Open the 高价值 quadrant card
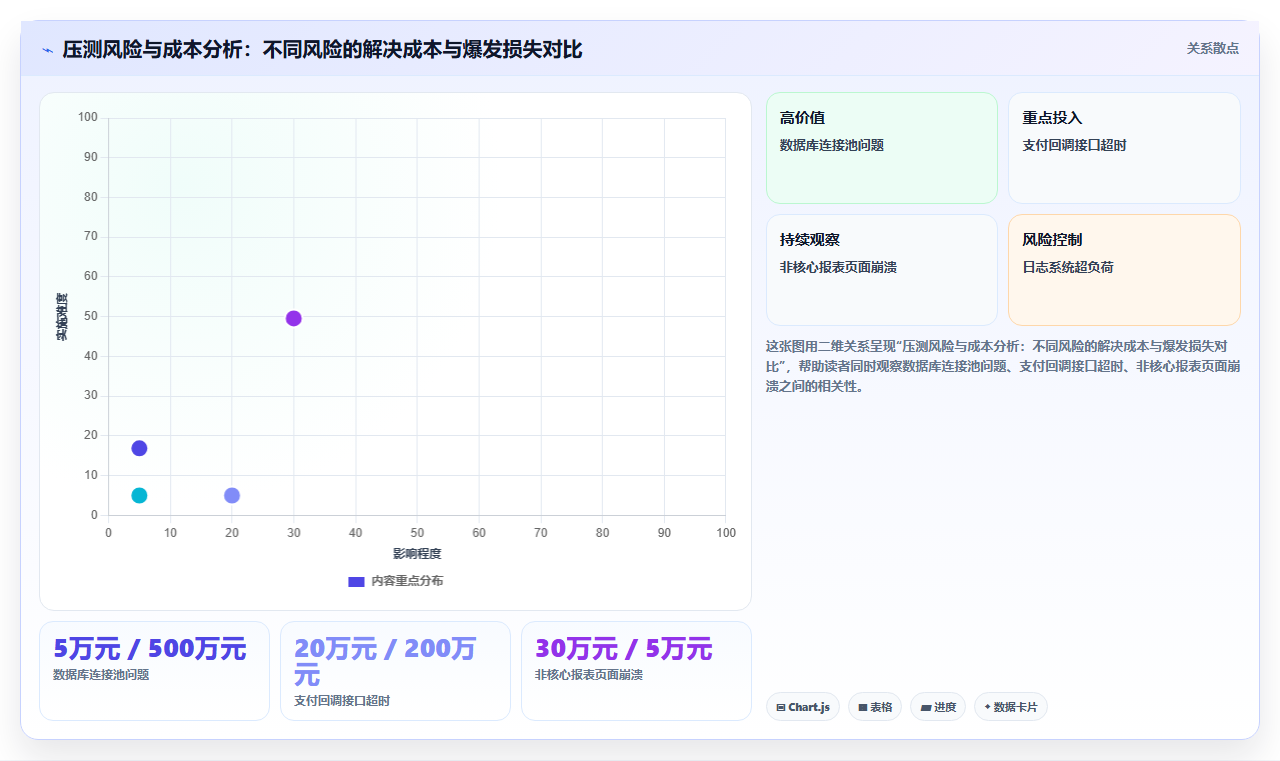The height and width of the screenshot is (761, 1280). (882, 148)
